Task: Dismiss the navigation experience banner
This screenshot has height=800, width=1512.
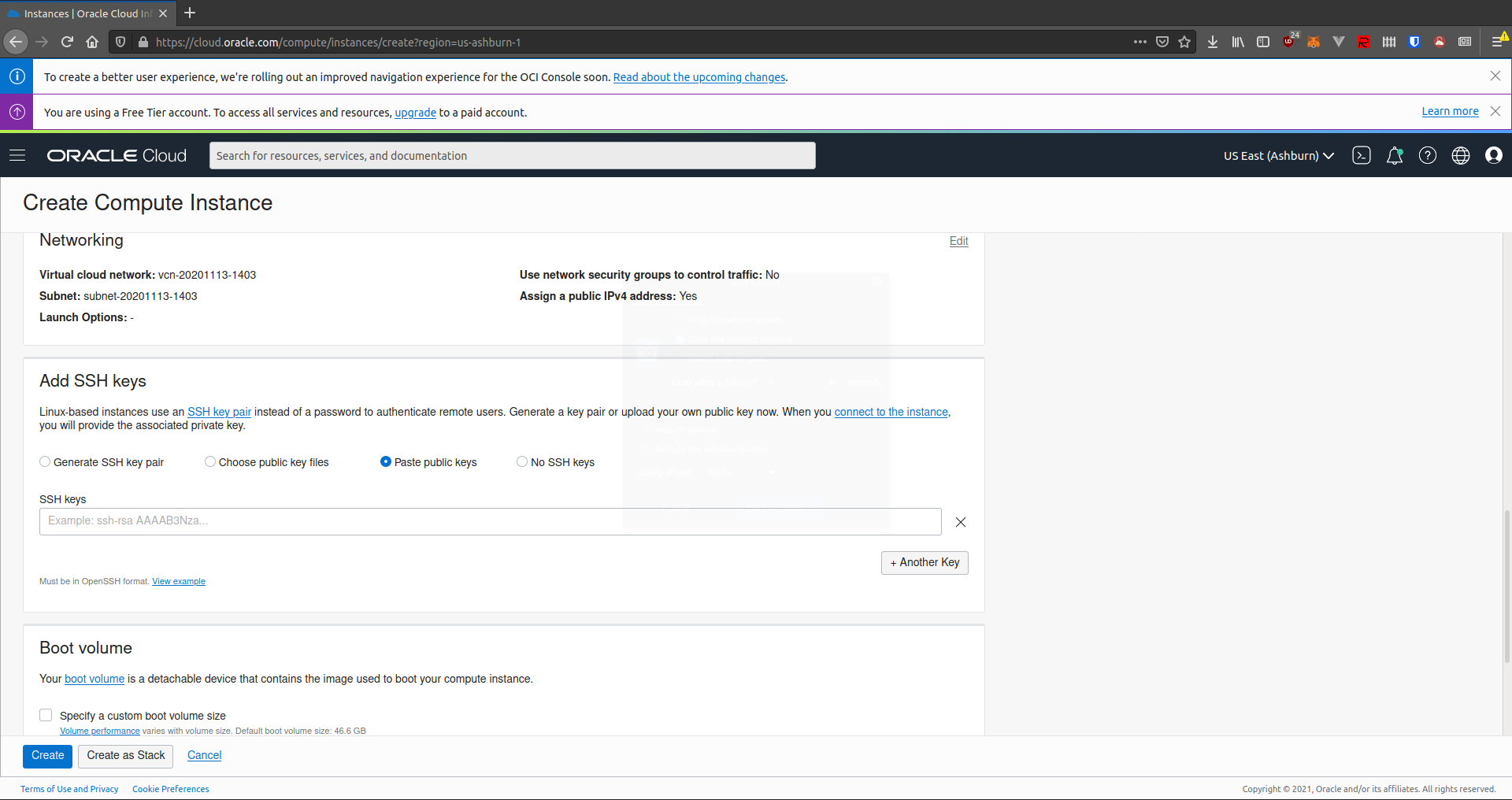Action: click(1495, 76)
